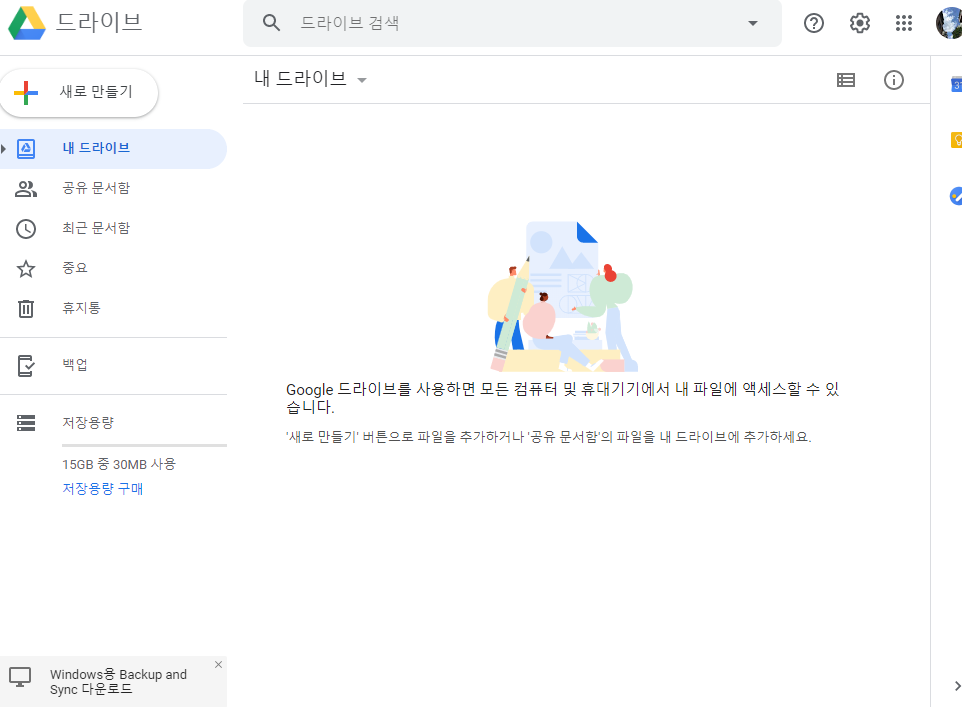Click the 중요 star icon
The image size is (962, 707).
click(26, 269)
